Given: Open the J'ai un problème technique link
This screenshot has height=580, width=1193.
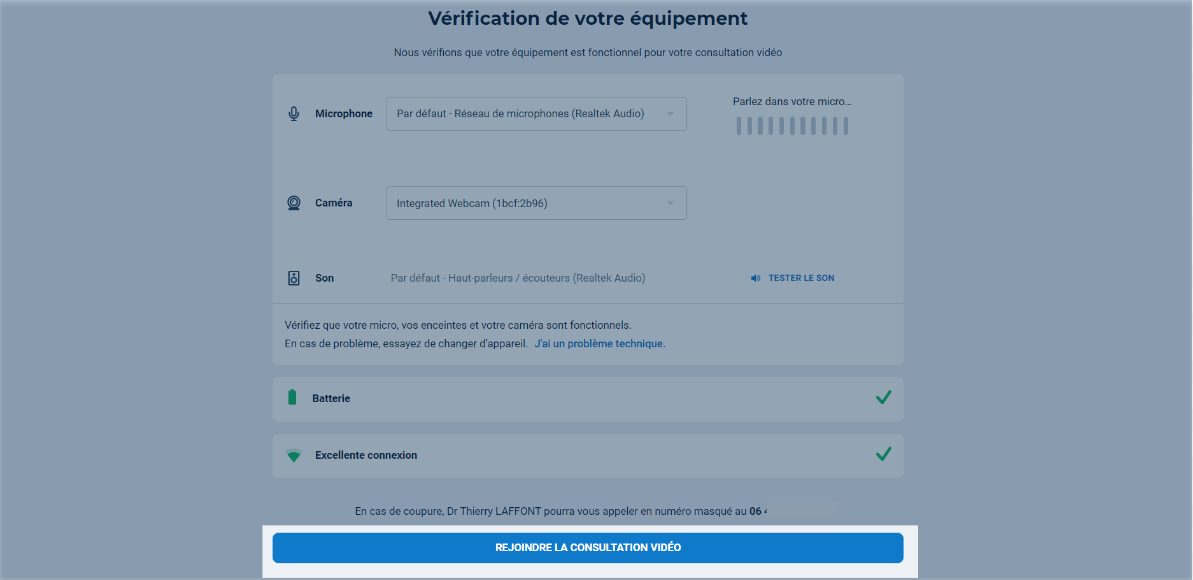Looking at the screenshot, I should tap(600, 343).
